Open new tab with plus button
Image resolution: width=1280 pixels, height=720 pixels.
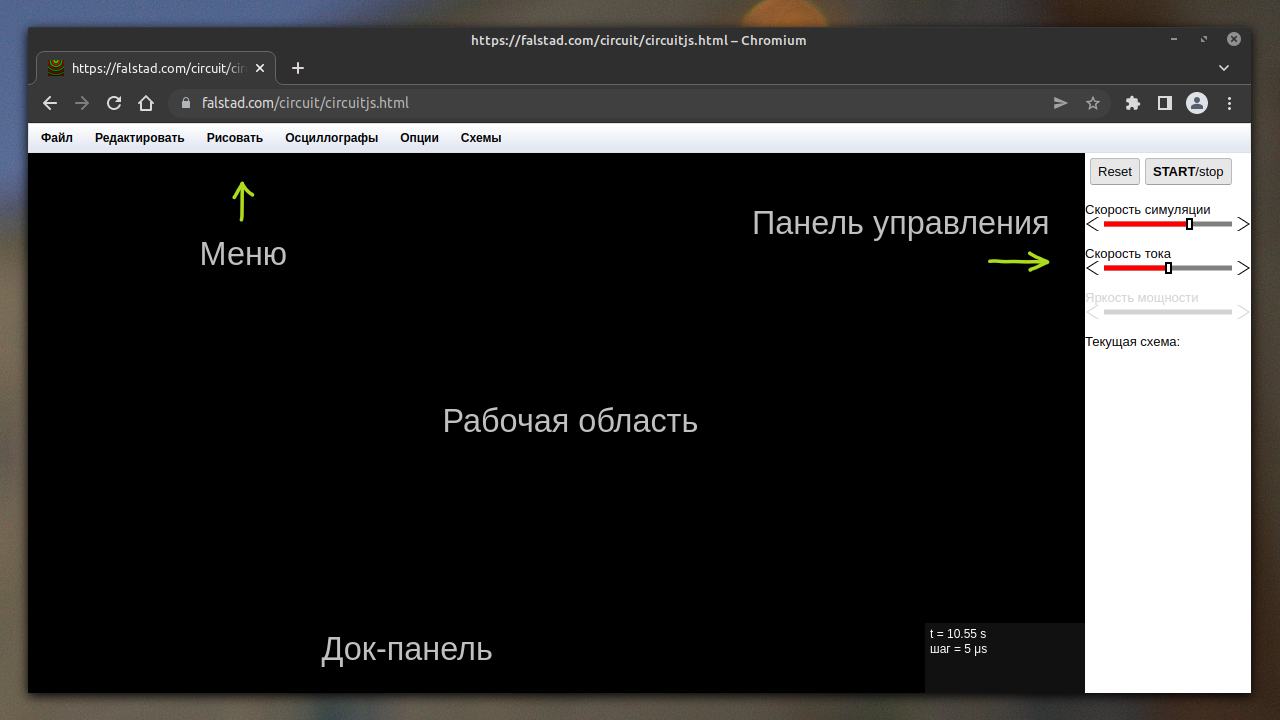pos(297,68)
